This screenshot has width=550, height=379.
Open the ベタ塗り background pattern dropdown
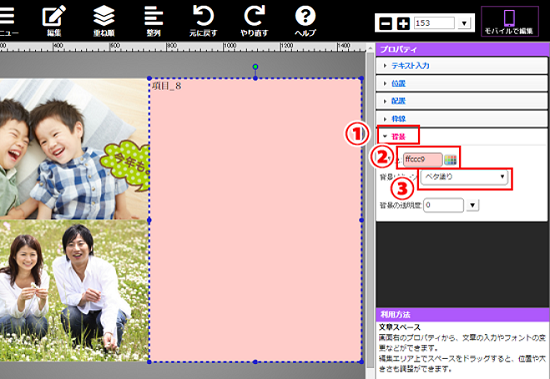coord(464,177)
